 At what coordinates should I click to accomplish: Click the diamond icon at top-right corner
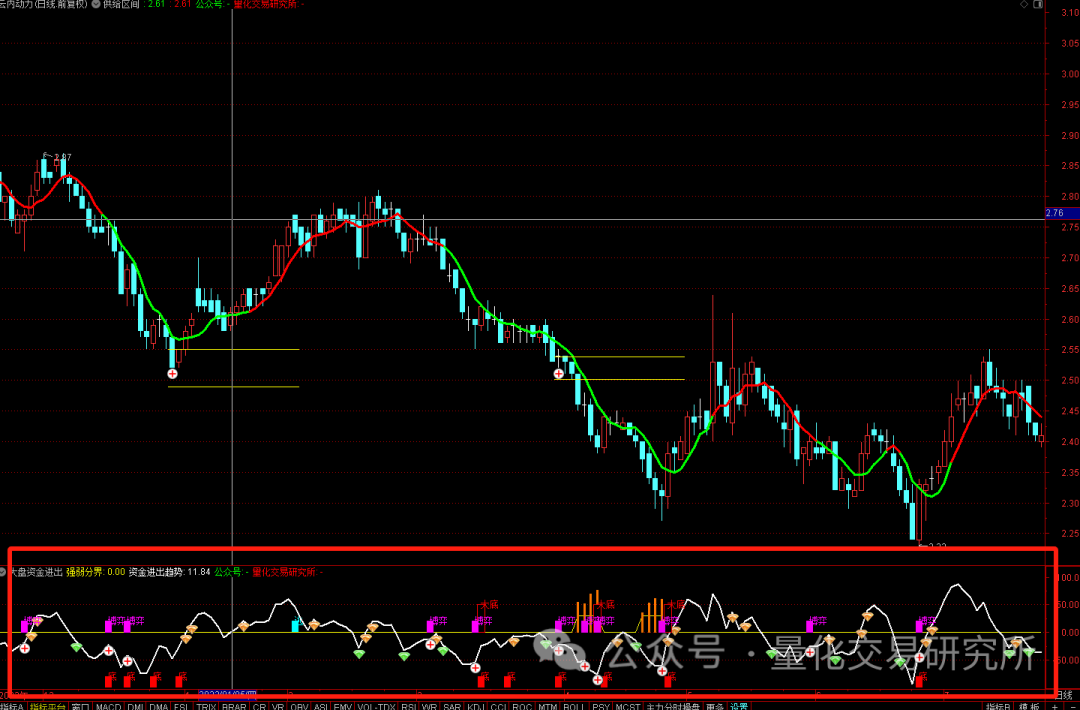point(1024,4)
